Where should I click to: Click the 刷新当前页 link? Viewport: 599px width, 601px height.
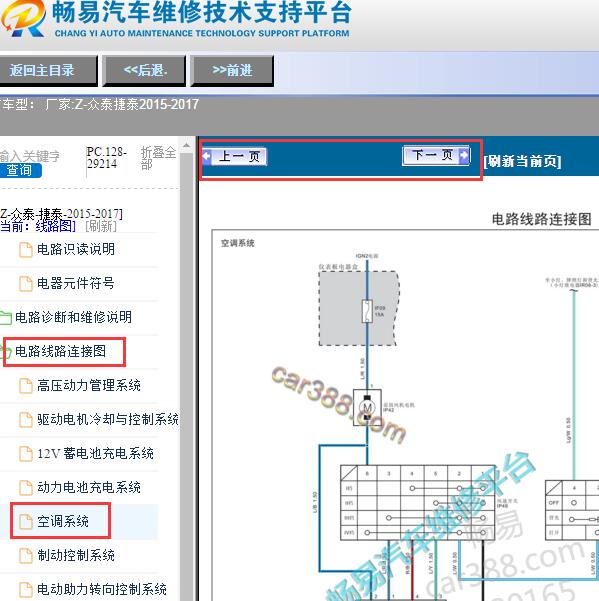(522, 161)
